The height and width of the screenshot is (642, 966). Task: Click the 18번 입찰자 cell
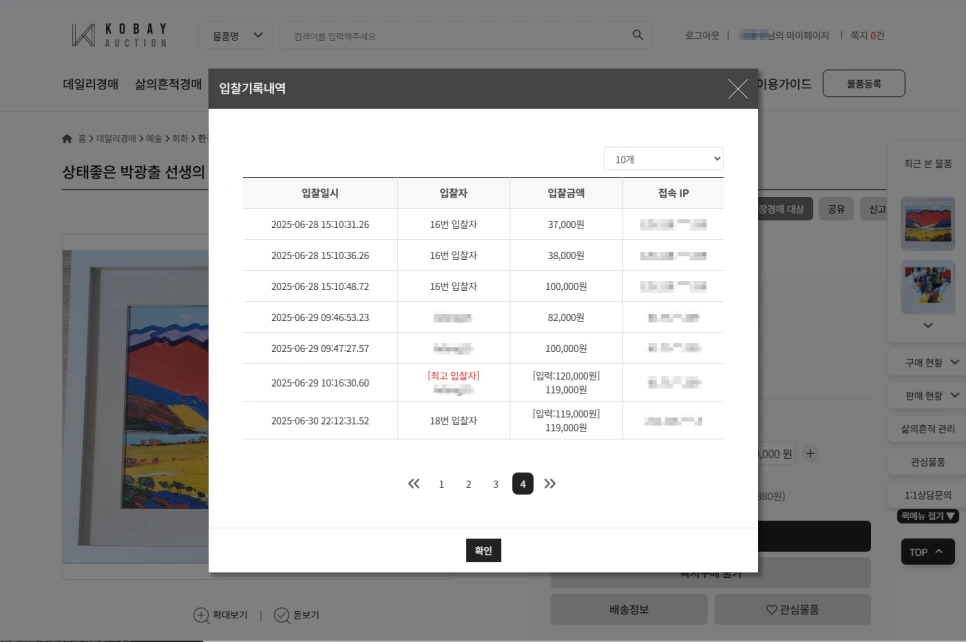pyautogui.click(x=453, y=420)
